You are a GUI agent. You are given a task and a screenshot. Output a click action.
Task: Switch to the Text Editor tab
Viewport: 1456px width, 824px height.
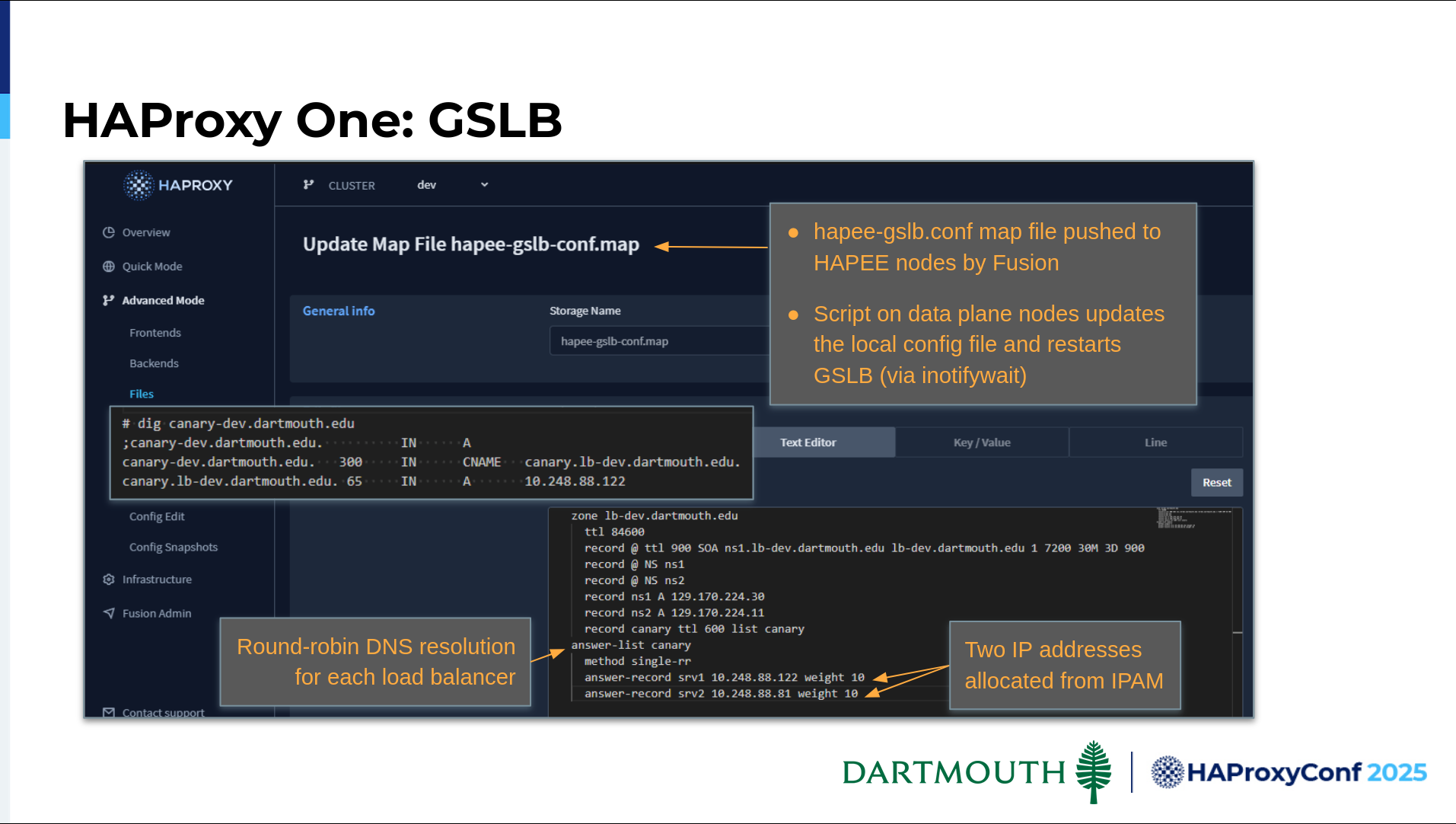pos(808,442)
